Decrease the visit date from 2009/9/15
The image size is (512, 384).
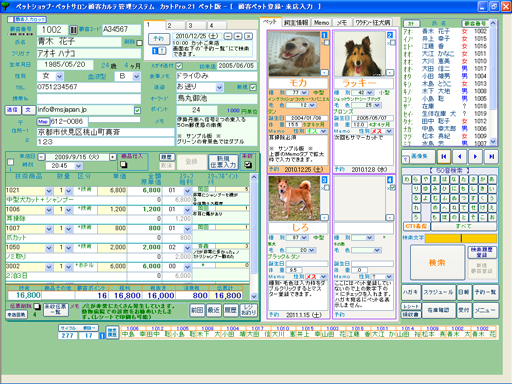[x=41, y=157]
